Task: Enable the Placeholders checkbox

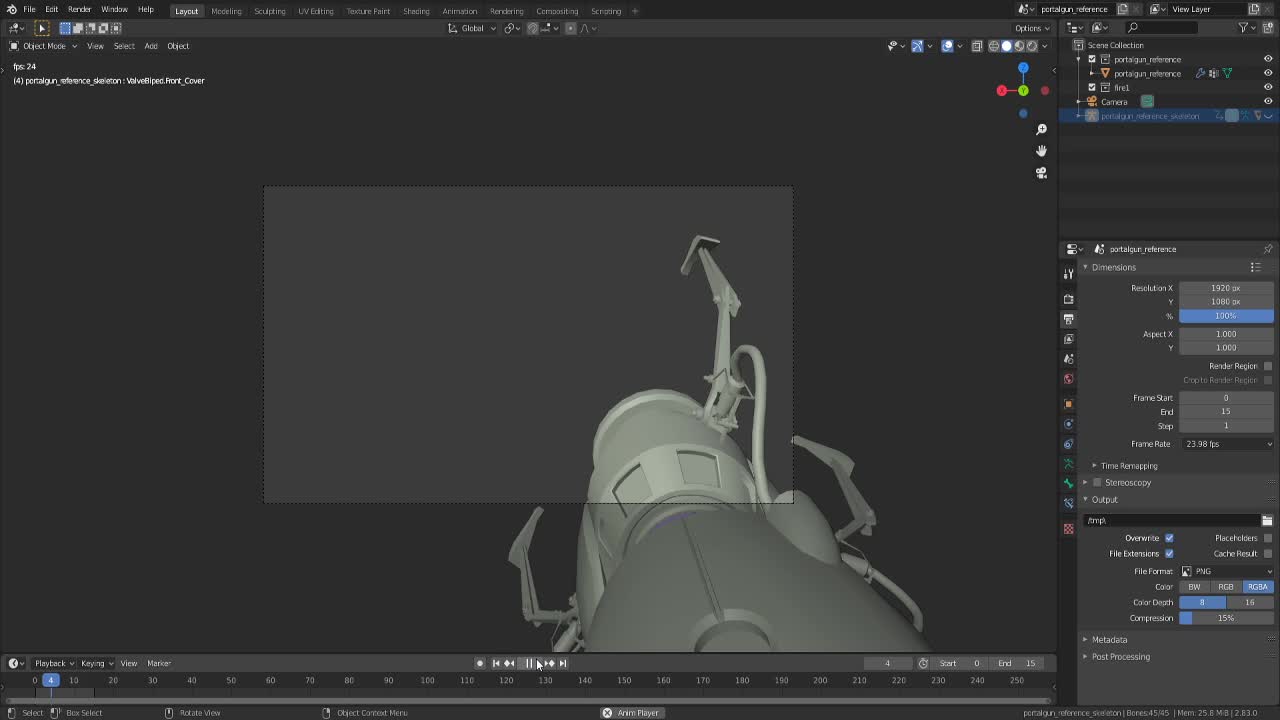Action: 1268,538
